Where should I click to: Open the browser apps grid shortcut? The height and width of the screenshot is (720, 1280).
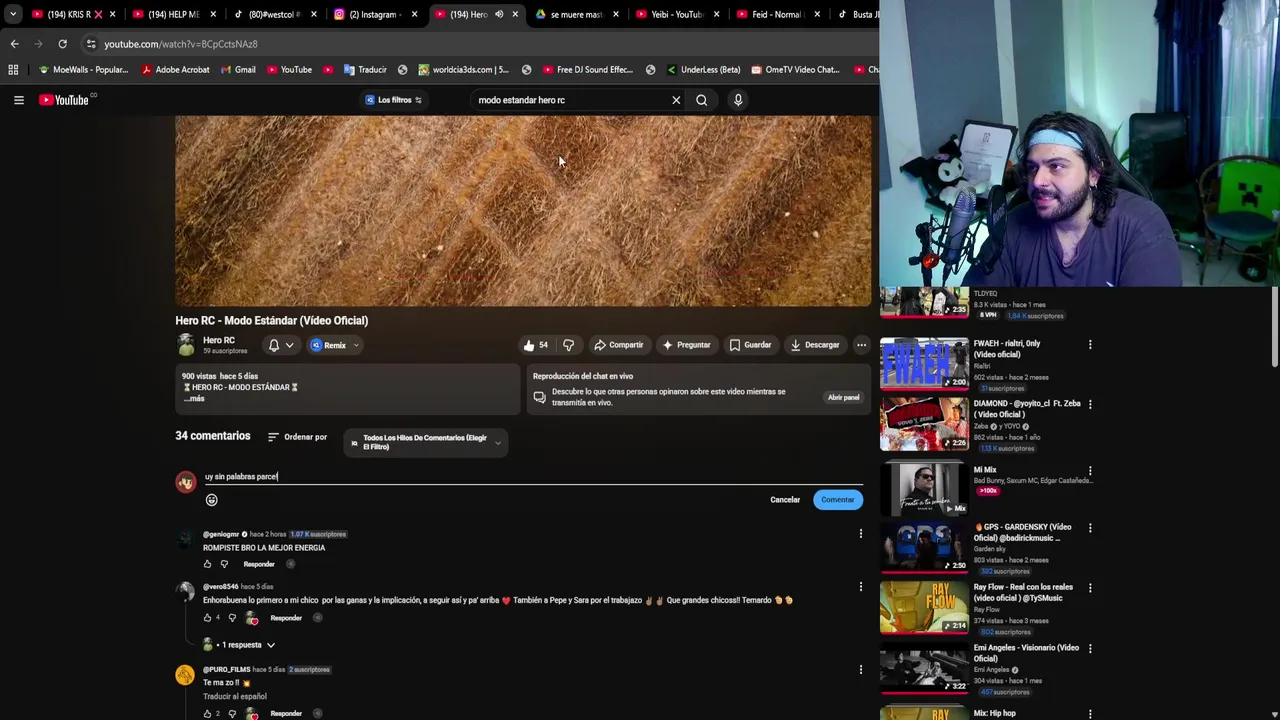[x=13, y=70]
